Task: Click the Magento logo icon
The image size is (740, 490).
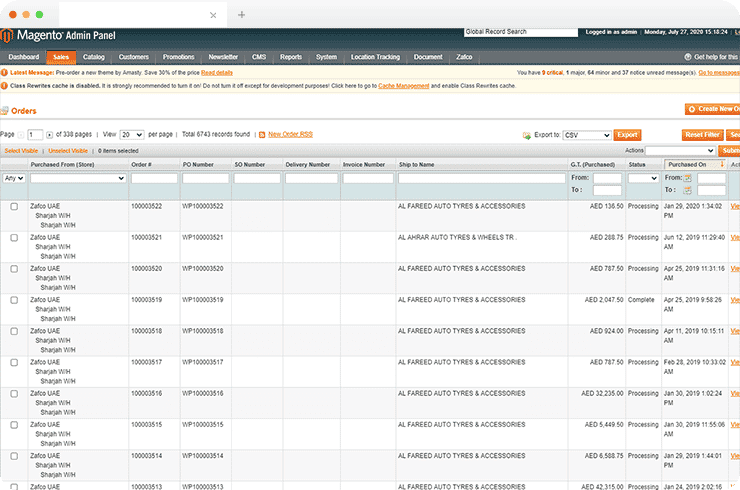Action: (x=7, y=35)
